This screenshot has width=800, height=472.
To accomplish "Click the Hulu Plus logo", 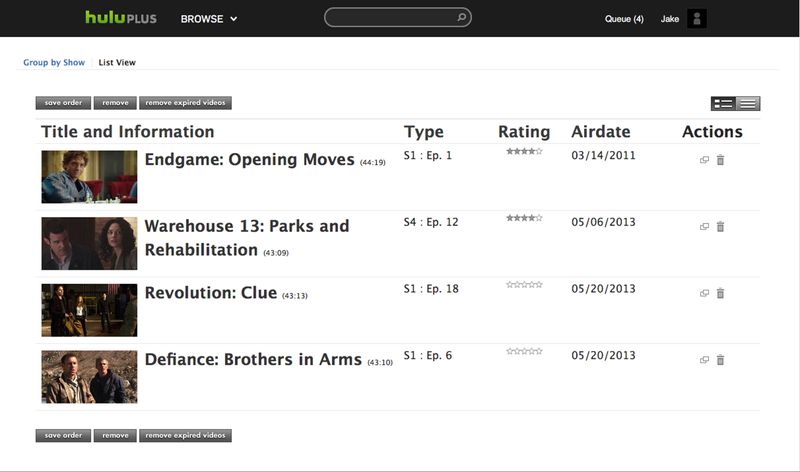I will click(121, 18).
